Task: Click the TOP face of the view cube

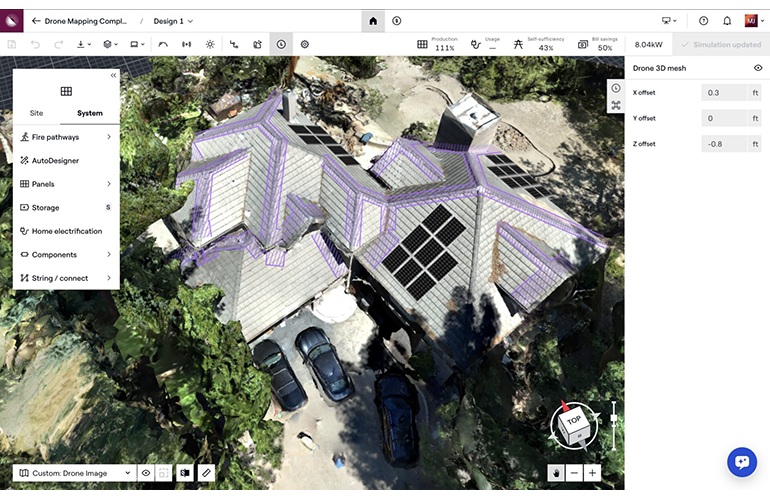Action: coord(574,420)
